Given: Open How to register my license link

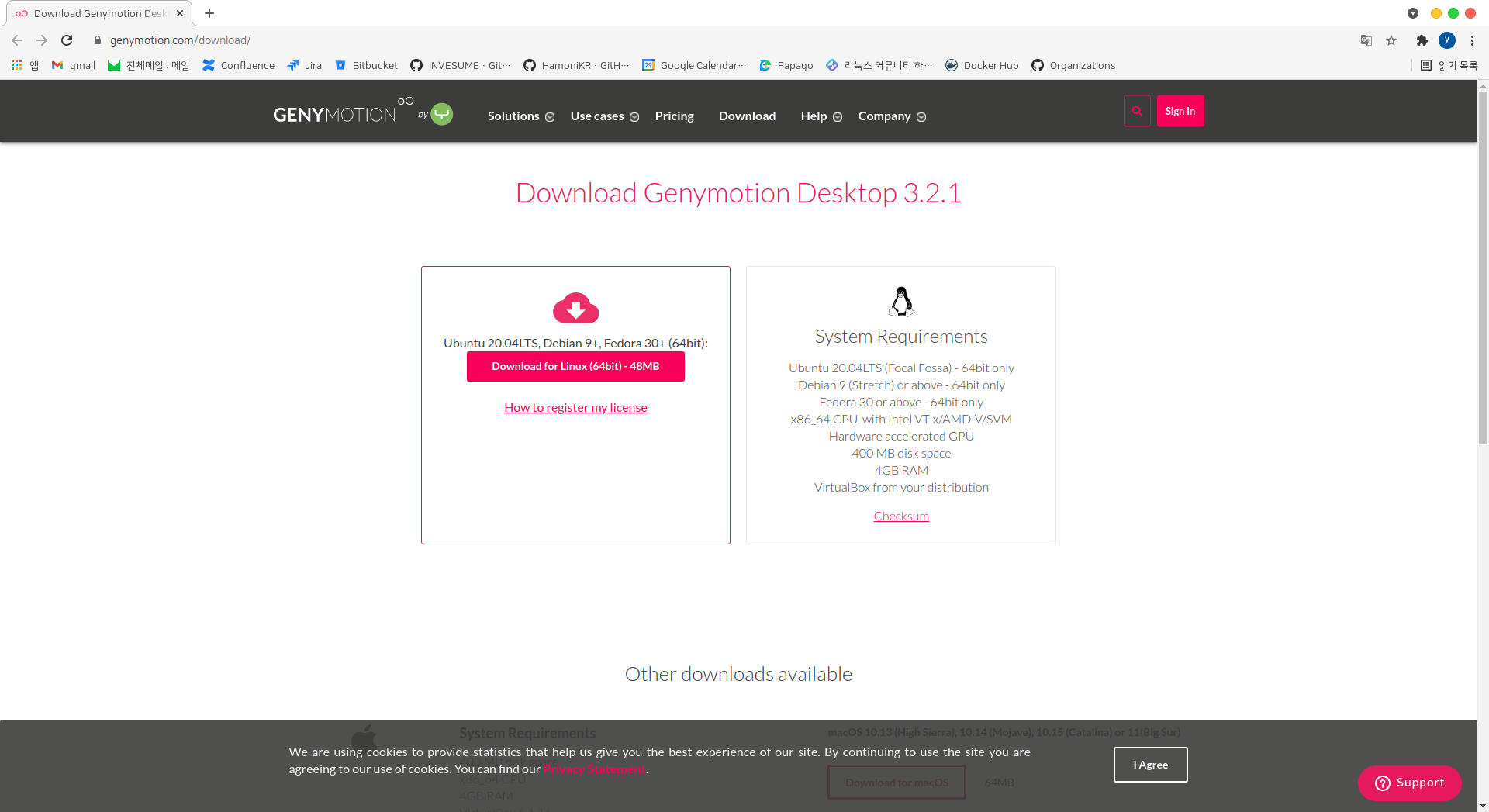Looking at the screenshot, I should tap(575, 408).
